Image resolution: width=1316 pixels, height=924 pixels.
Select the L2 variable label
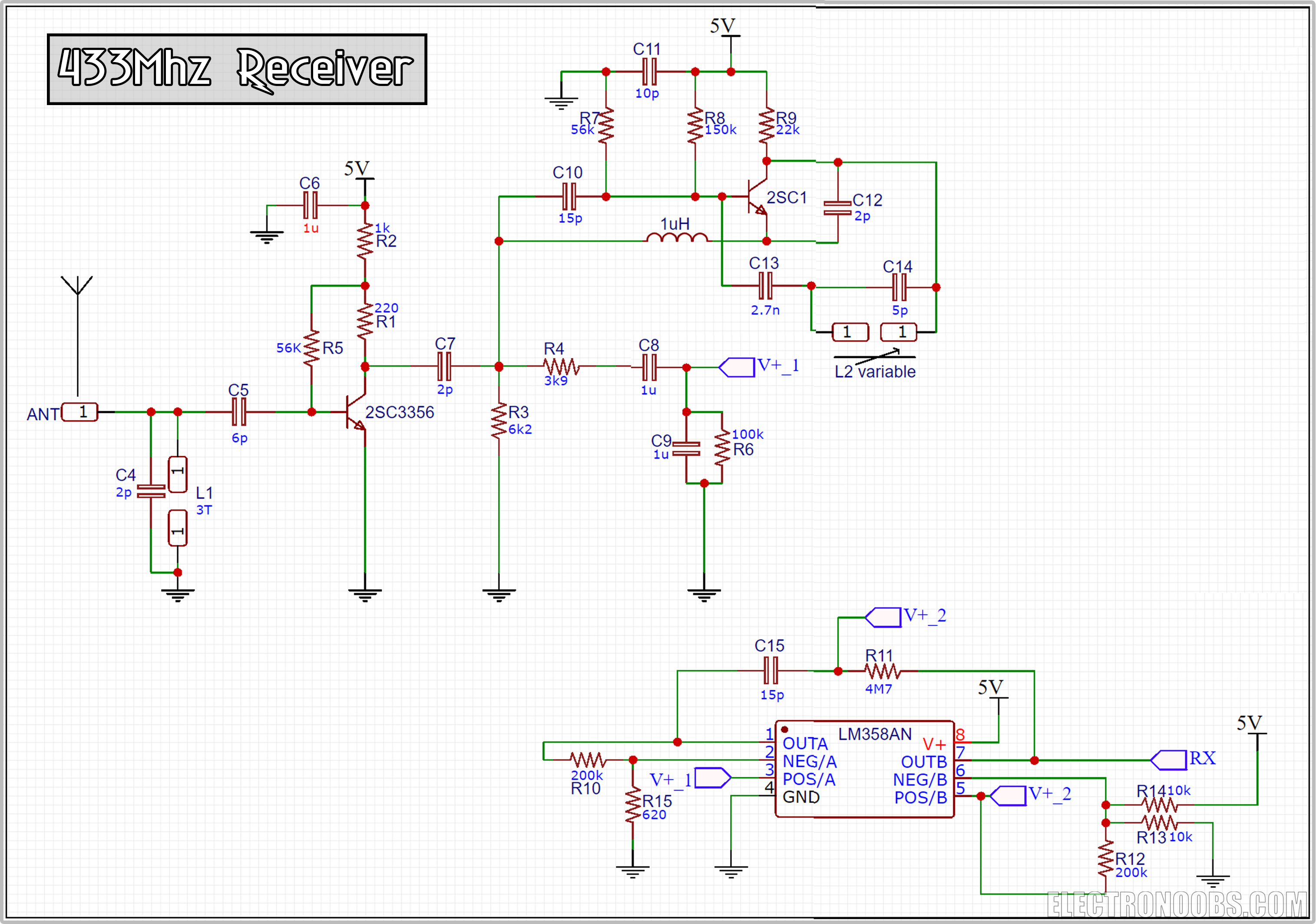click(875, 372)
